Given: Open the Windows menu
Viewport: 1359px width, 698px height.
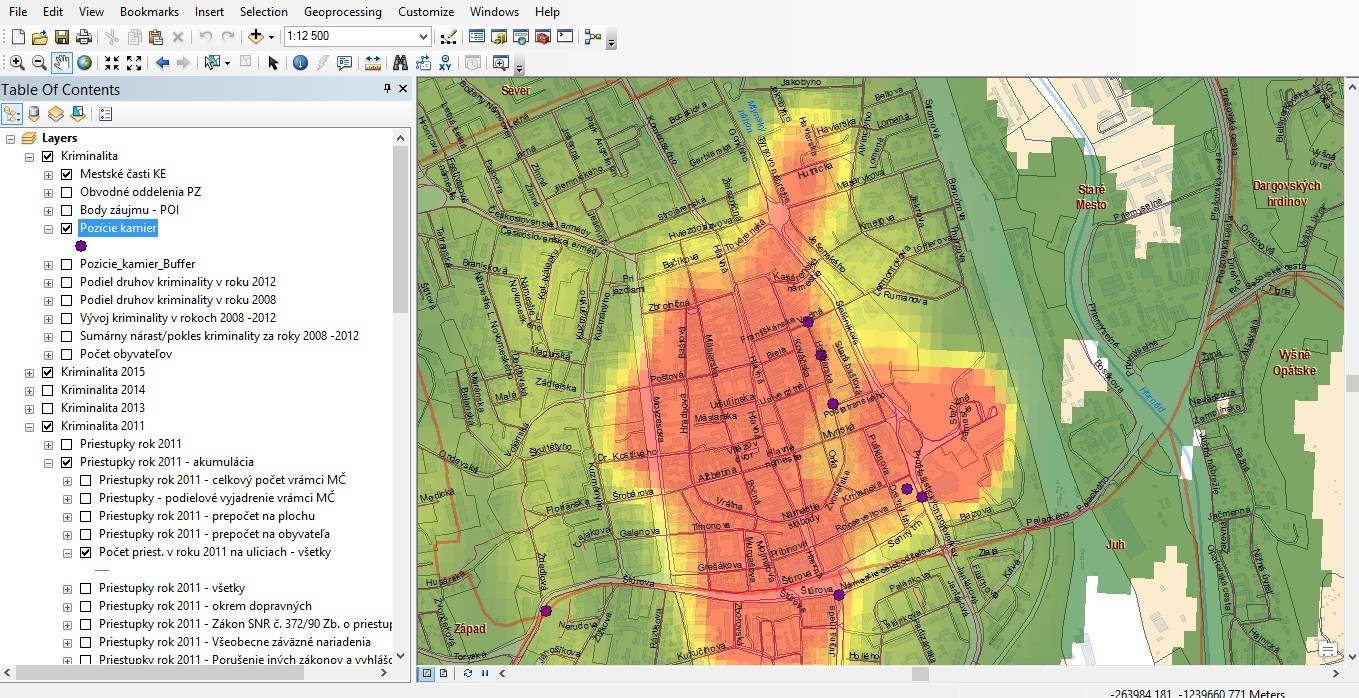Looking at the screenshot, I should click(x=494, y=12).
